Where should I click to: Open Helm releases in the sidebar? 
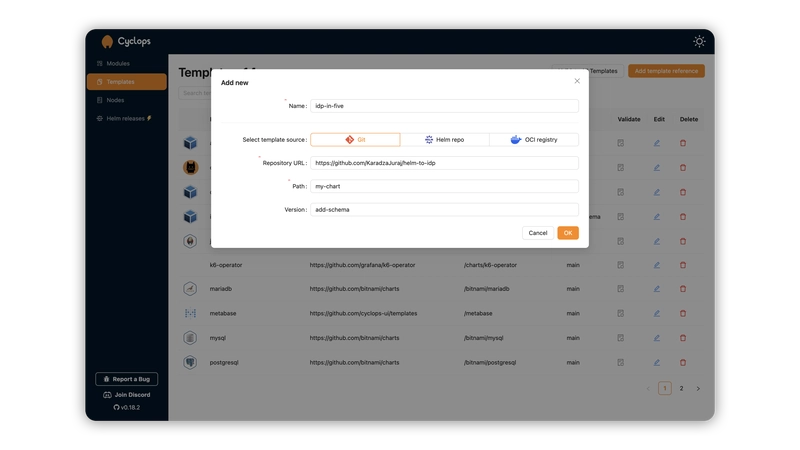[126, 118]
